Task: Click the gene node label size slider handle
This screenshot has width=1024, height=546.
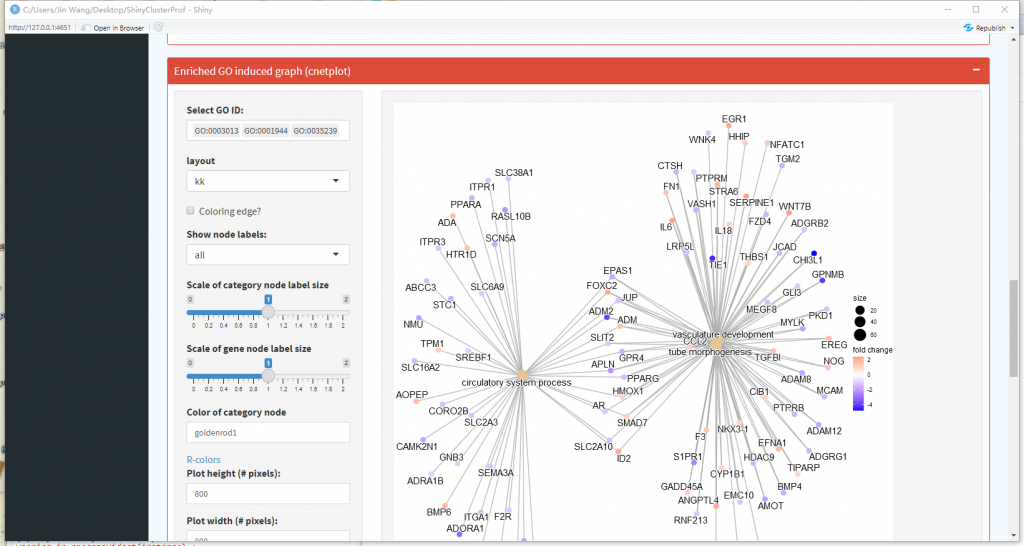Action: (x=268, y=376)
